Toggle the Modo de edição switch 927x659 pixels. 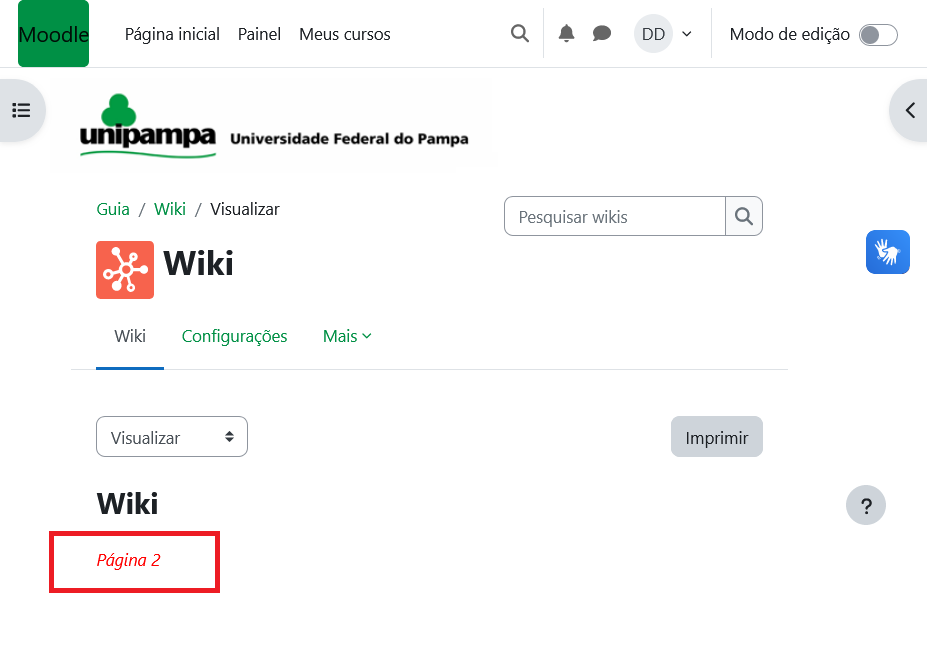[x=878, y=35]
